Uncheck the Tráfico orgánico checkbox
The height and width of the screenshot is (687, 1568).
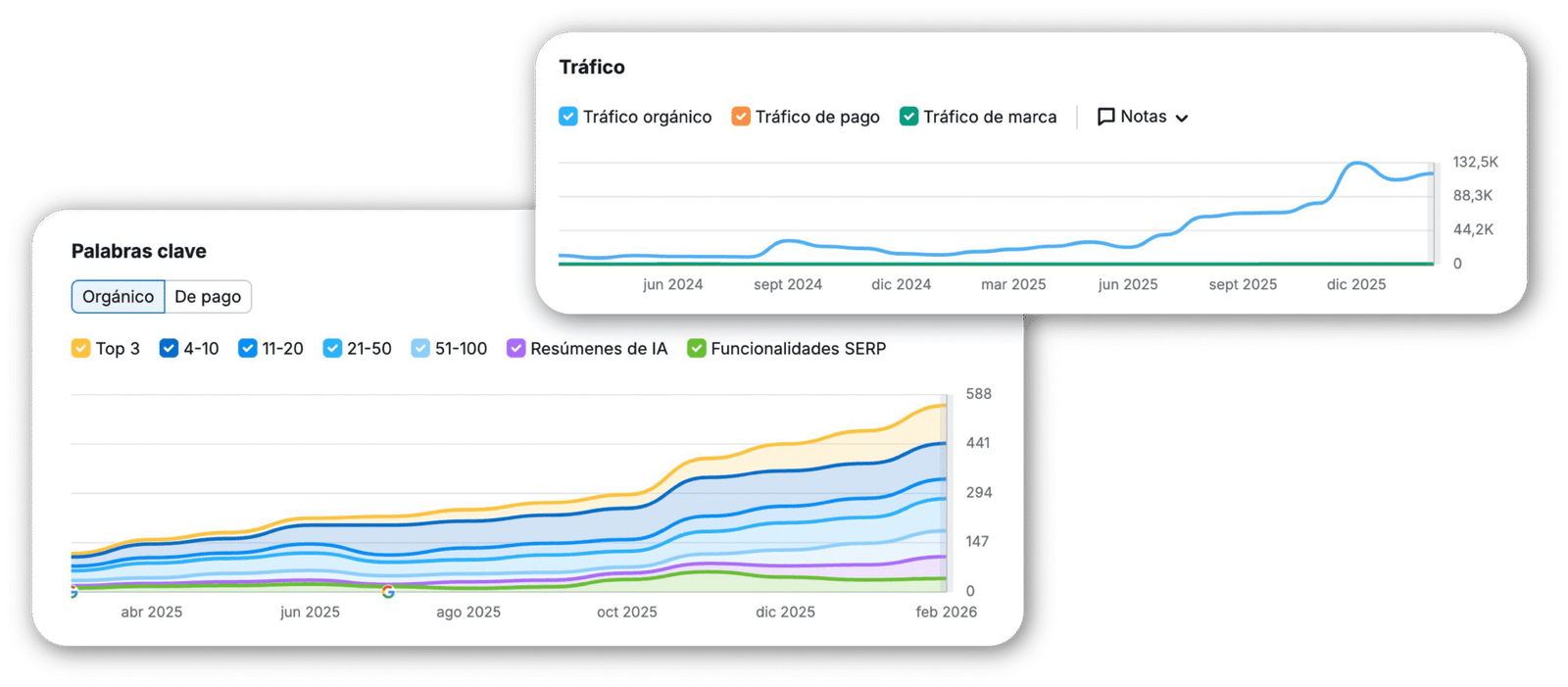[568, 117]
